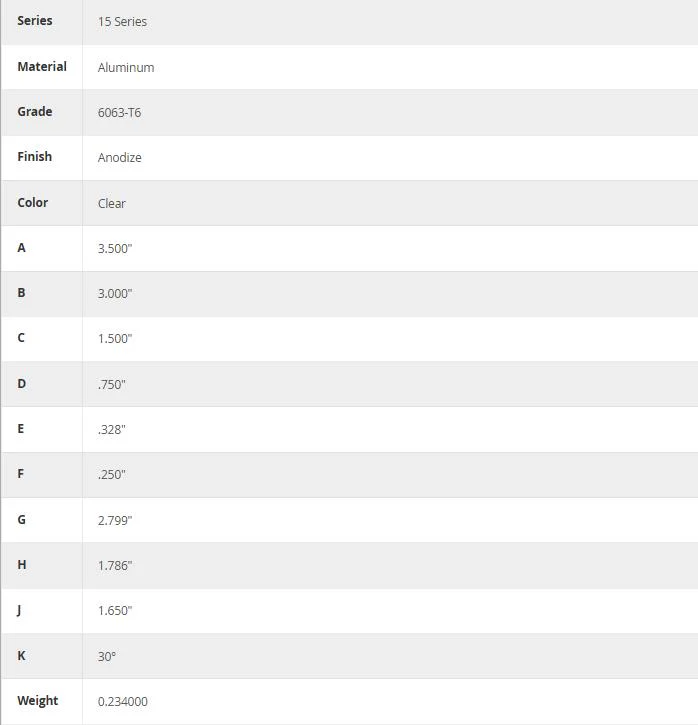
Task: Click the Weight value 0.234000
Action: [x=122, y=701]
